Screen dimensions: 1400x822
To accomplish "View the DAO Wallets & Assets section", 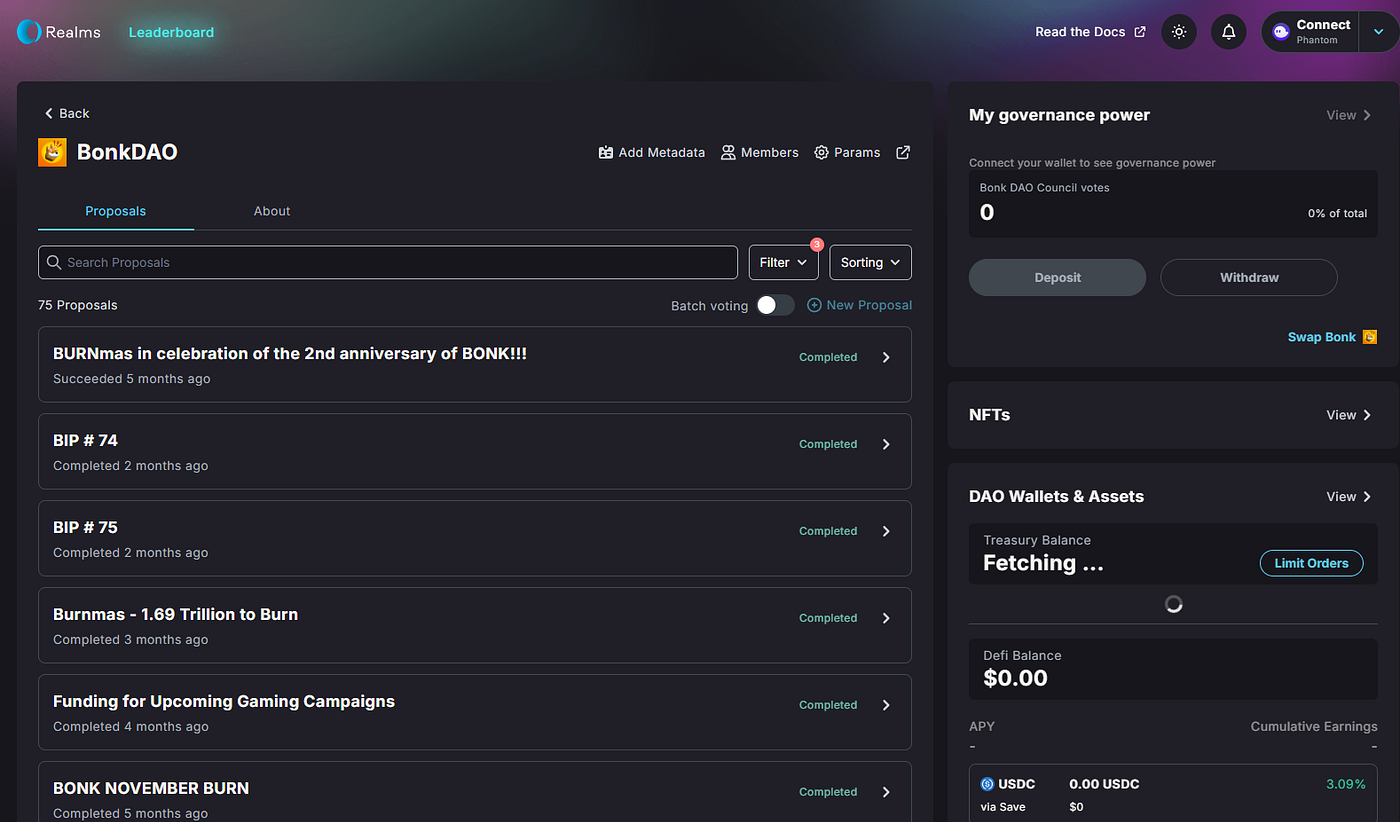I will [x=1348, y=496].
